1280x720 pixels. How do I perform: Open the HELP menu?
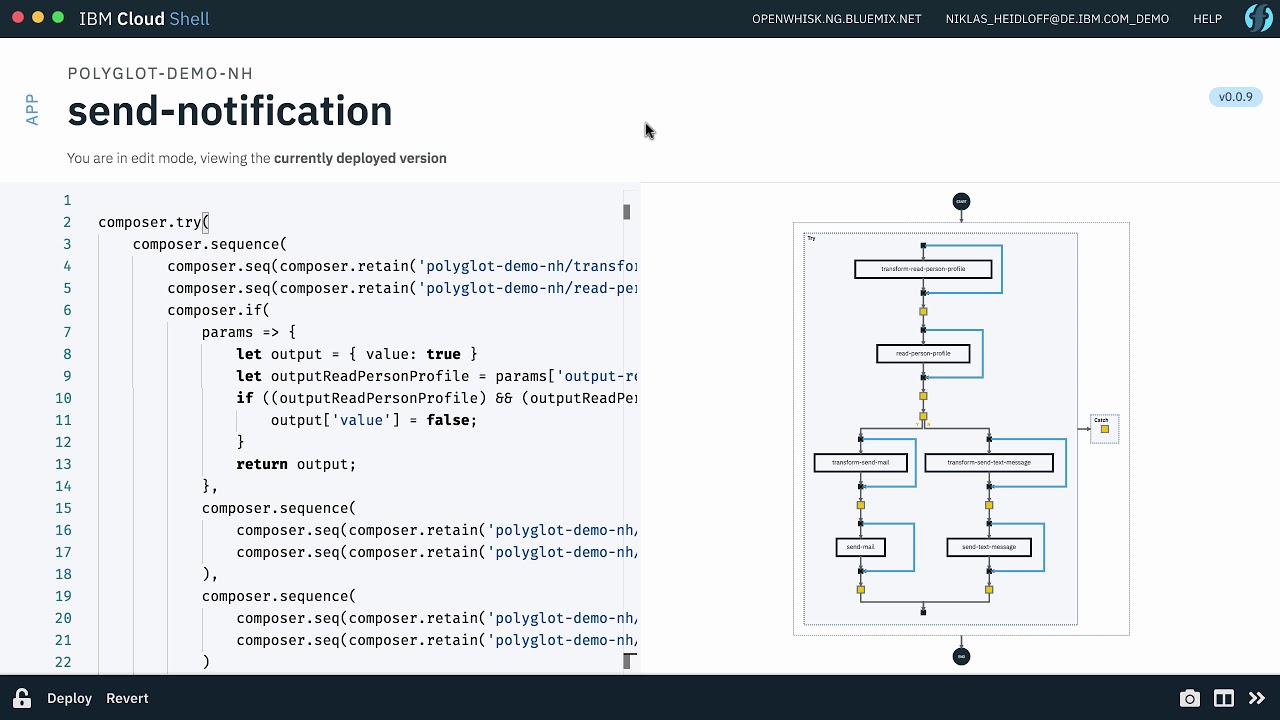pyautogui.click(x=1207, y=19)
